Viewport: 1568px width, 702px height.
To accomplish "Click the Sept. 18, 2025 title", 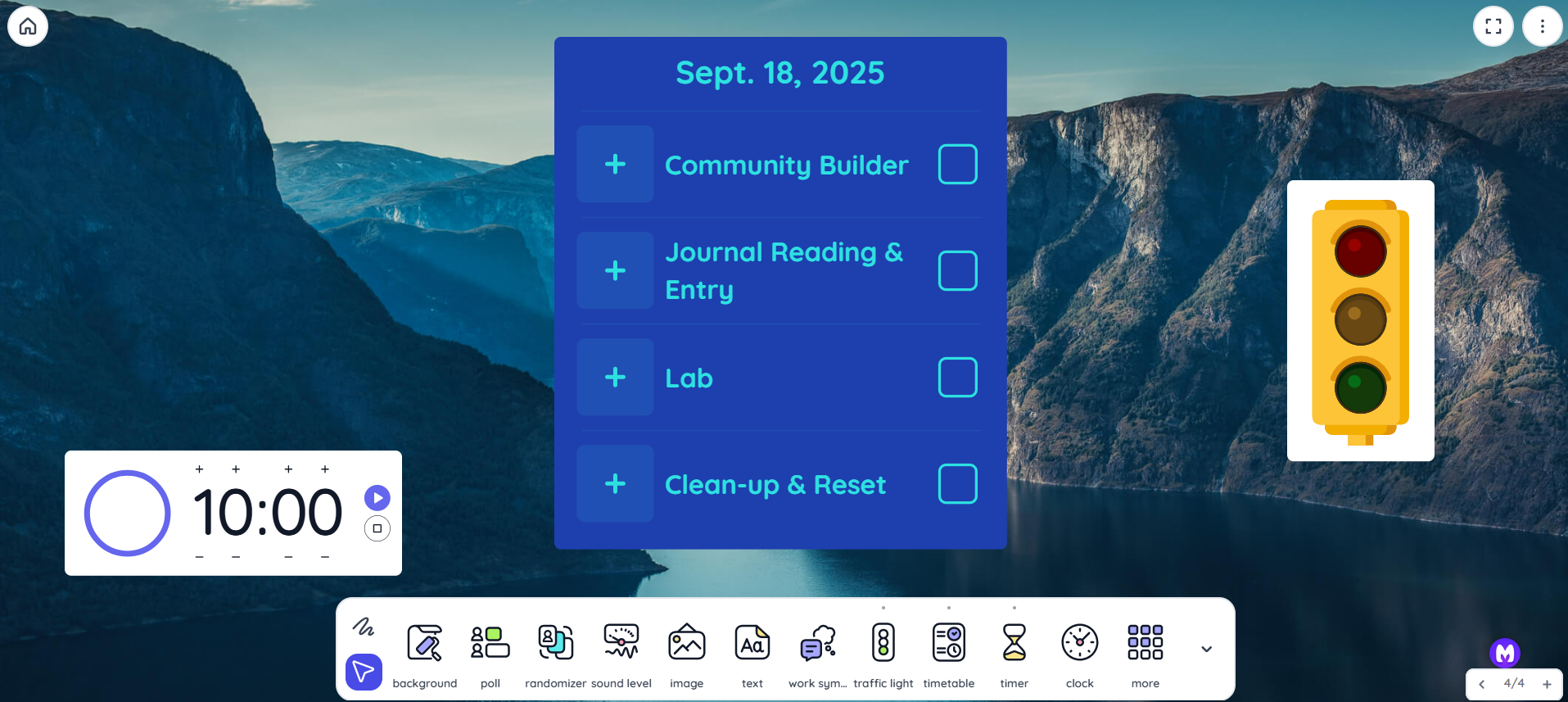I will click(x=780, y=73).
